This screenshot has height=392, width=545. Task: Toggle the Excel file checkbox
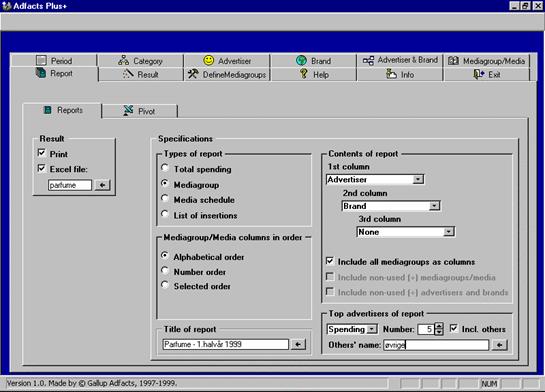[41, 169]
